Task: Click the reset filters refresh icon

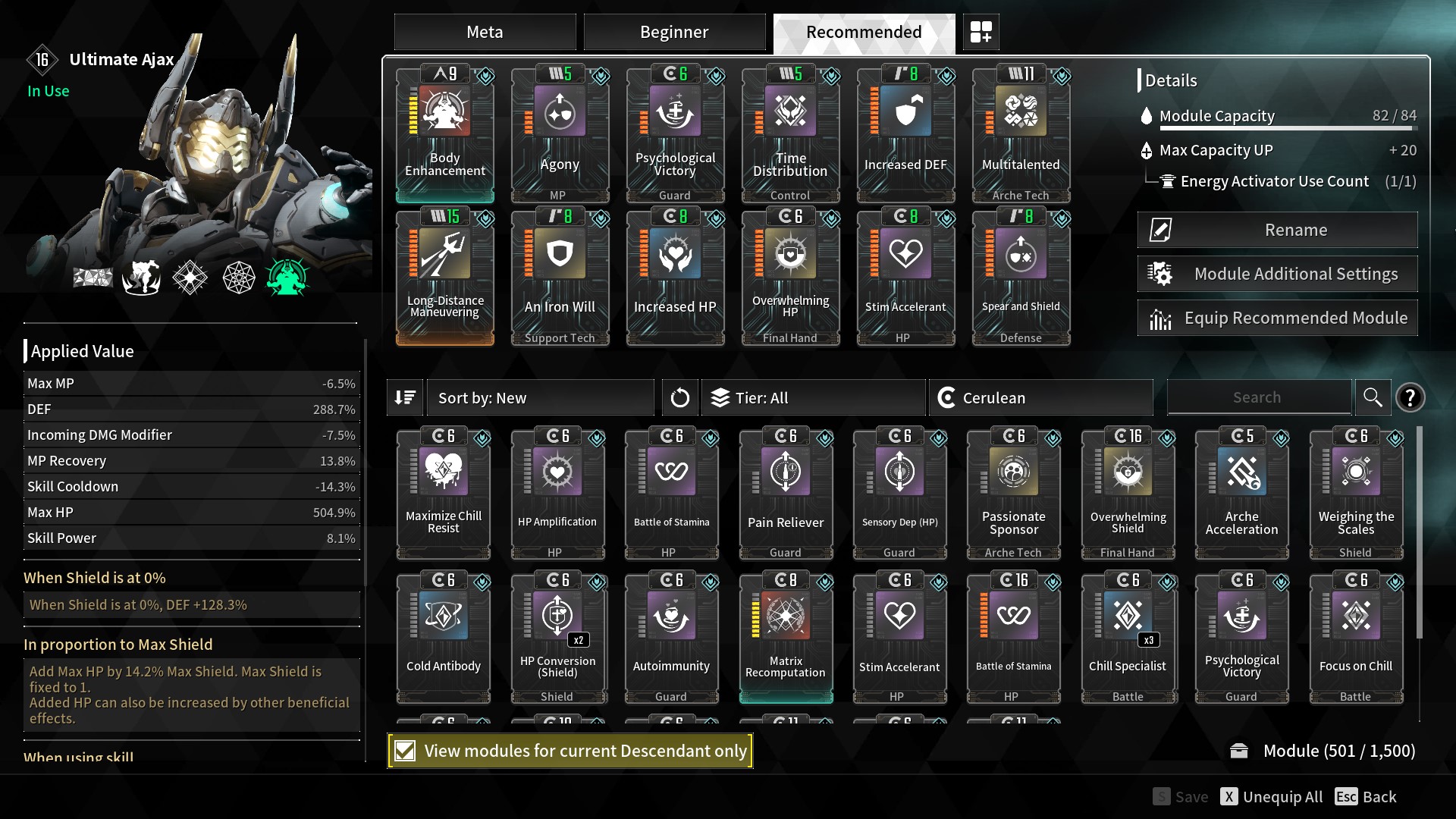Action: tap(679, 397)
